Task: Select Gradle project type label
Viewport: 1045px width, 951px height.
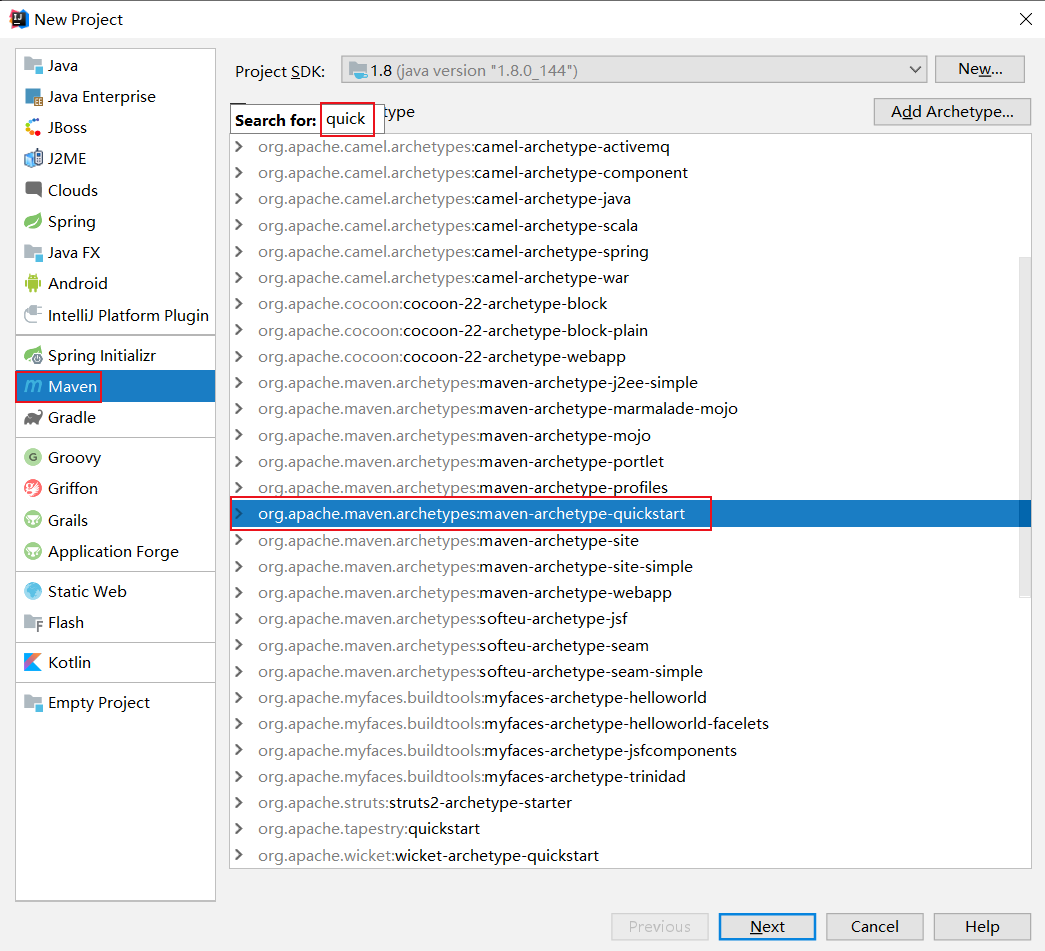Action: 72,418
